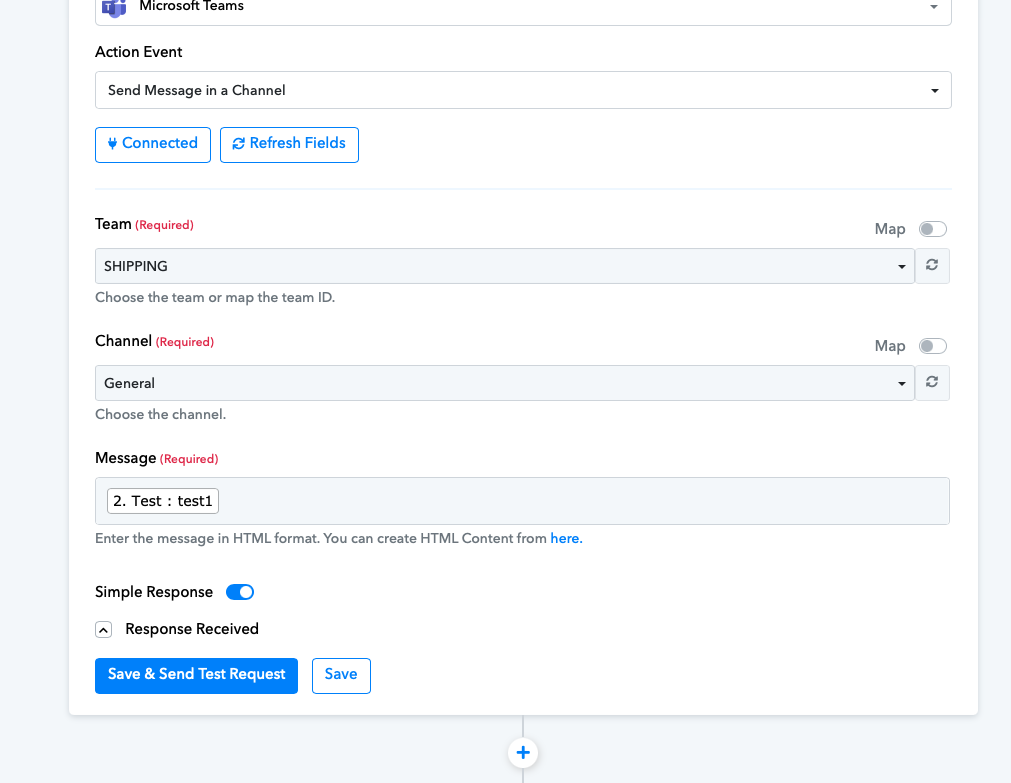Viewport: 1011px width, 783px height.
Task: Enable the Map toggle for Channel
Action: tap(933, 346)
